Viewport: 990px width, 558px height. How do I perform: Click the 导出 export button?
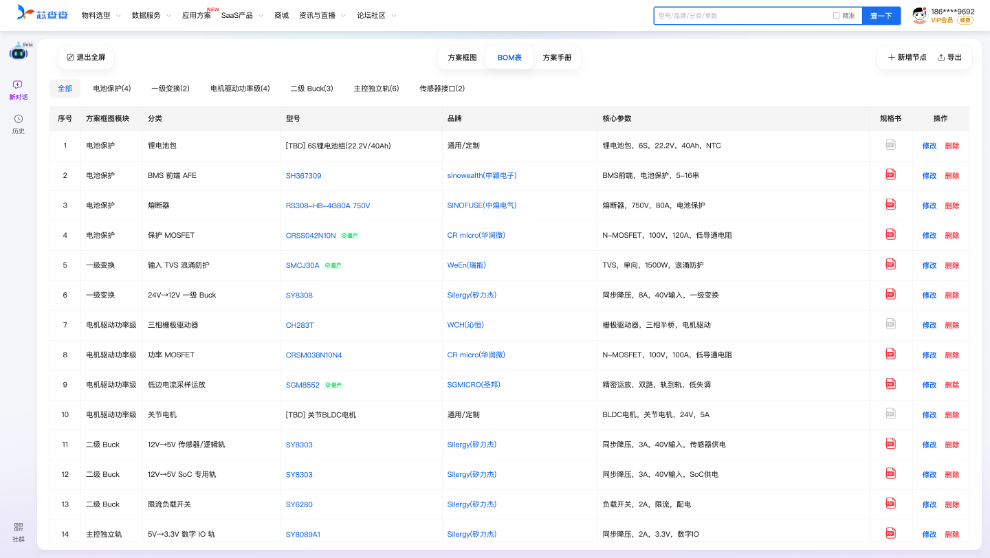point(950,57)
